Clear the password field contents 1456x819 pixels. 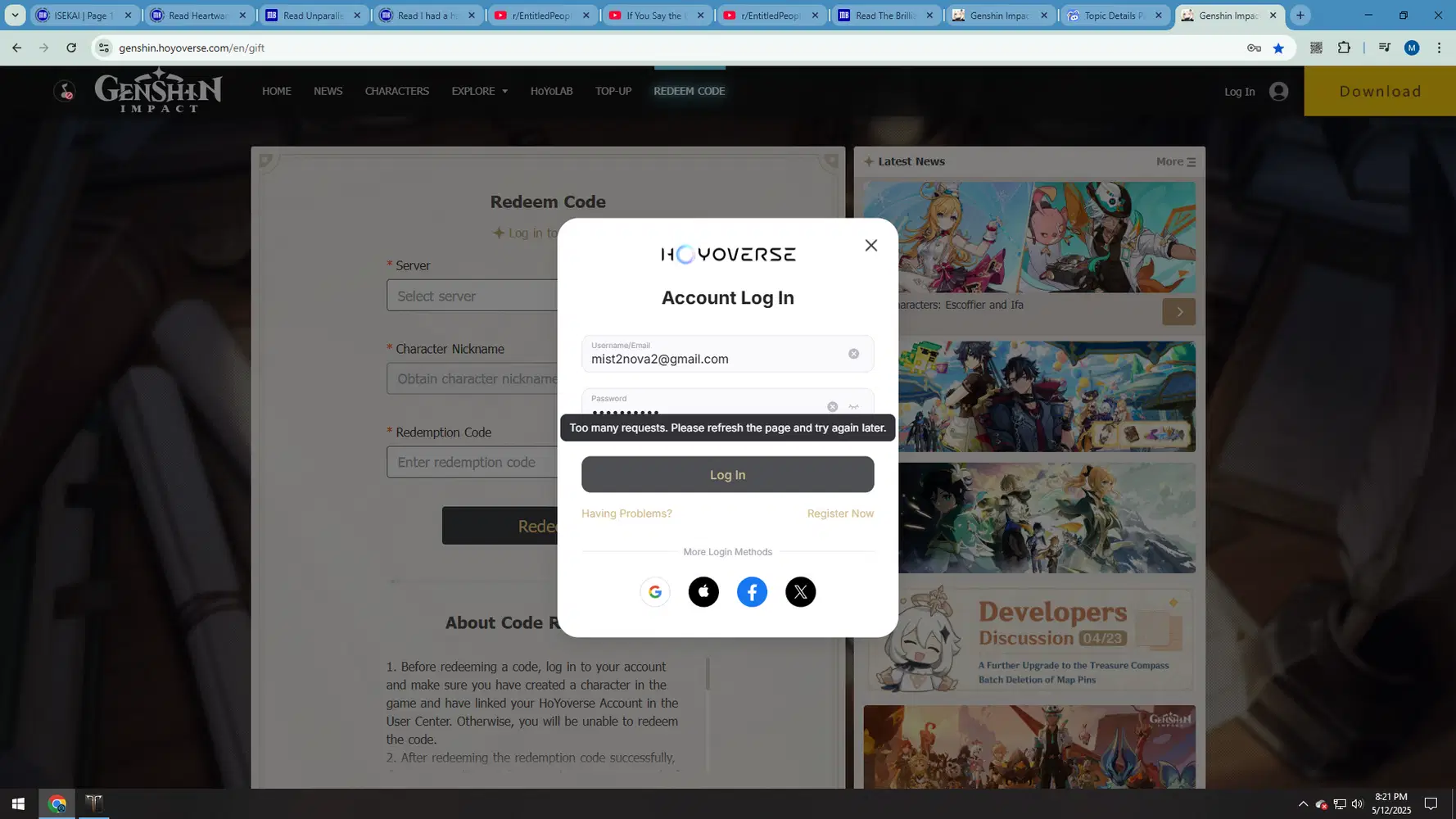pyautogui.click(x=832, y=407)
